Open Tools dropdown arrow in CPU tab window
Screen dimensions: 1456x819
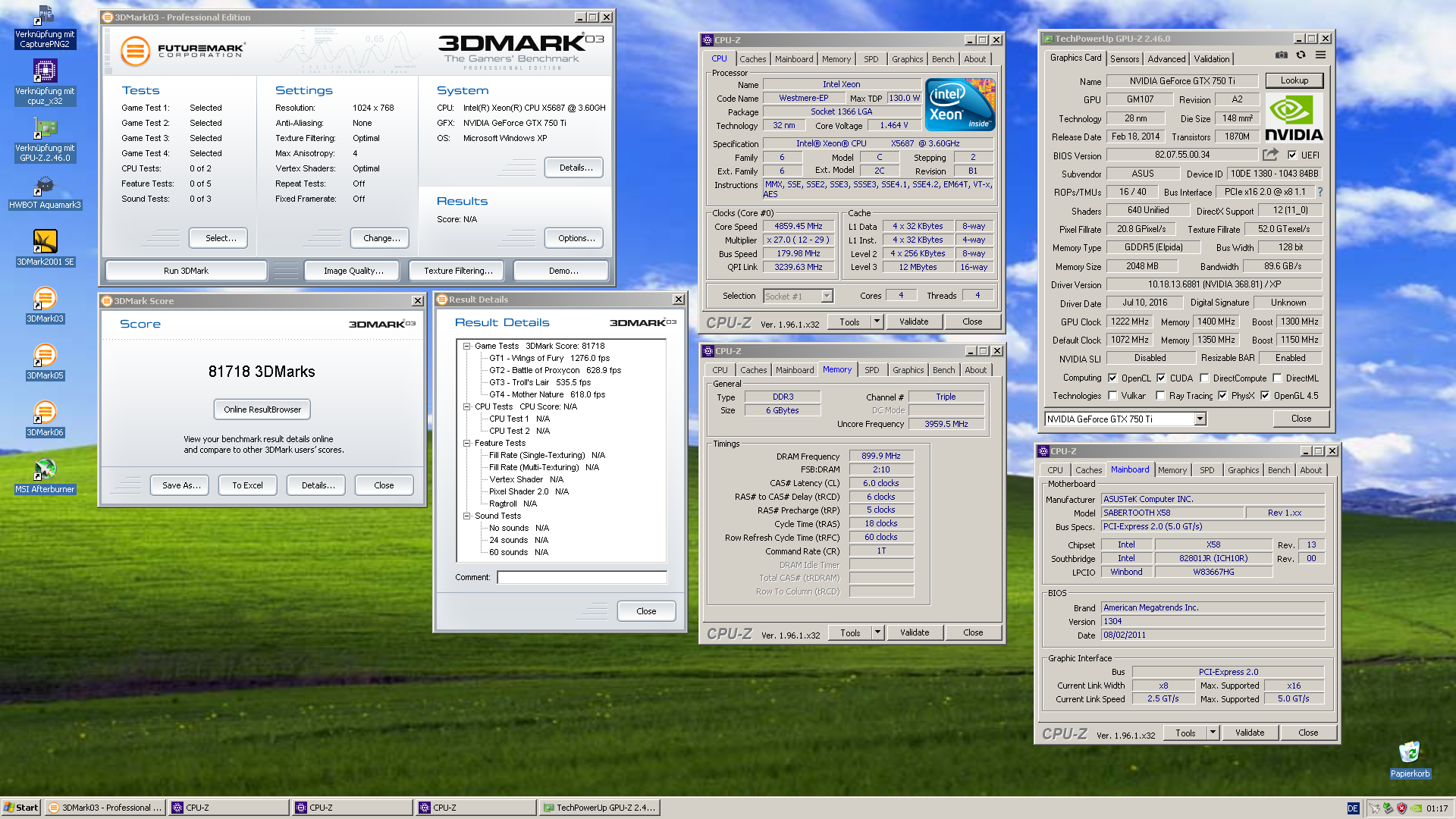[x=877, y=322]
